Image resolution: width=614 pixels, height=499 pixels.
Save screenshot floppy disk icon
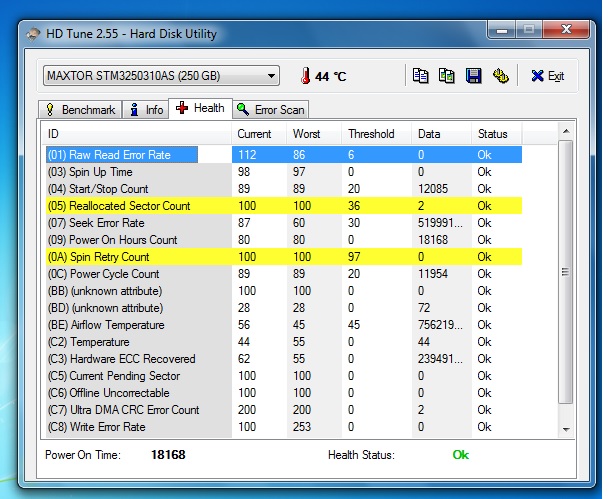473,76
